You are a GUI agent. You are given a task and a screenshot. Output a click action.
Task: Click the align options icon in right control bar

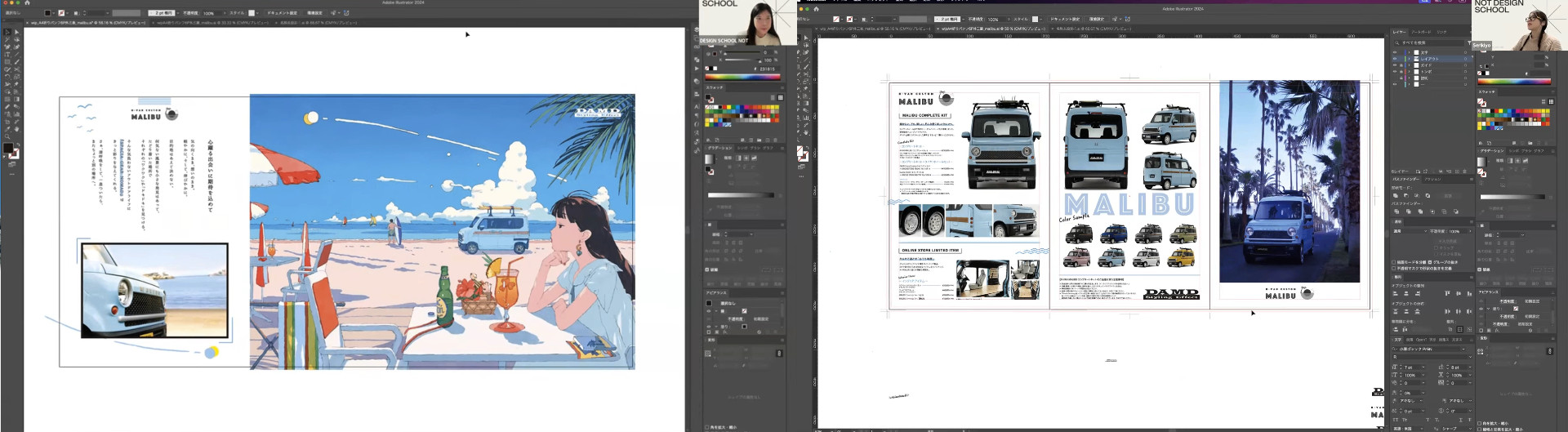coord(1115,19)
